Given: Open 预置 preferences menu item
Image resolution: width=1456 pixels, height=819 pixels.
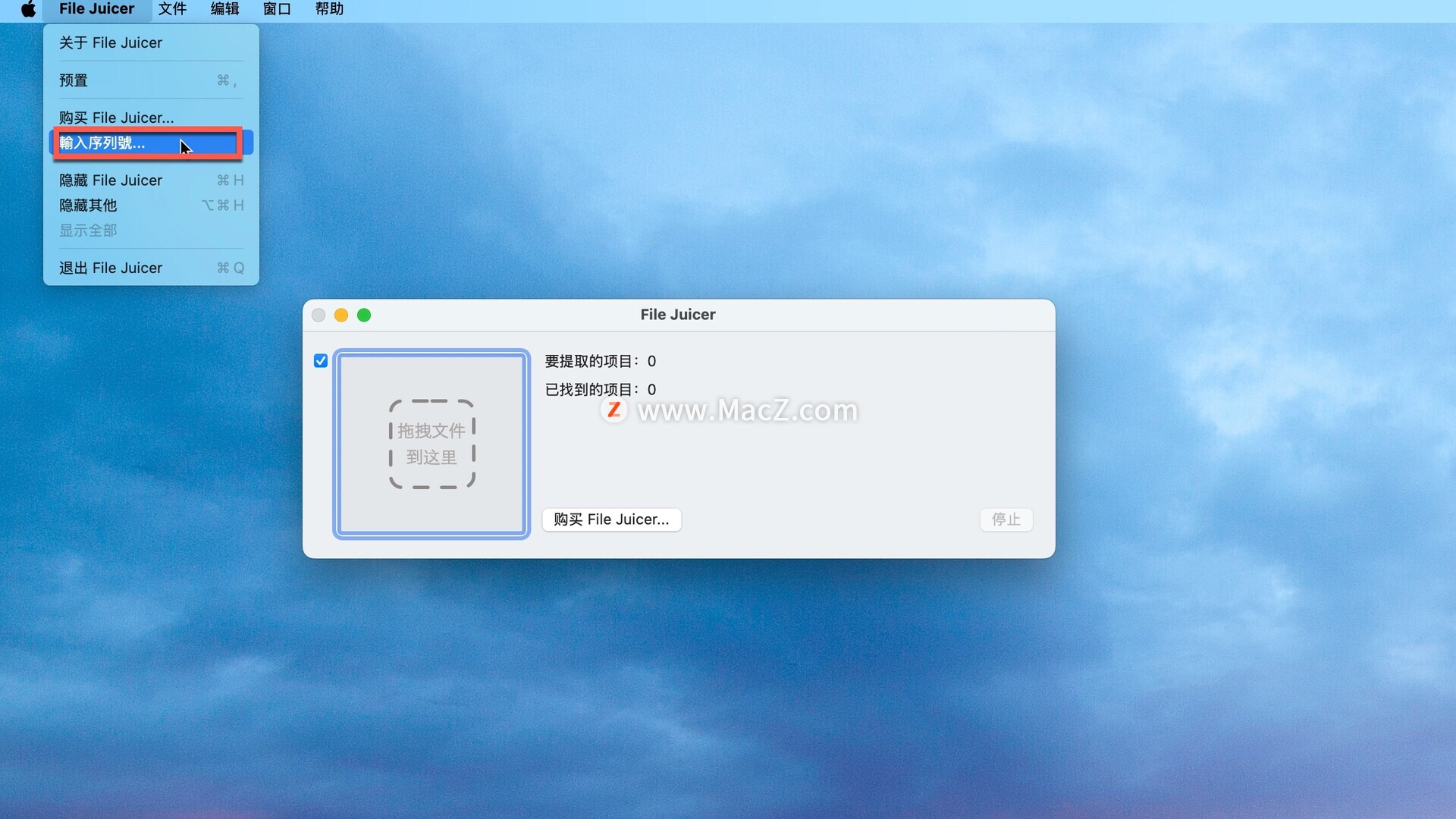Looking at the screenshot, I should tap(74, 80).
